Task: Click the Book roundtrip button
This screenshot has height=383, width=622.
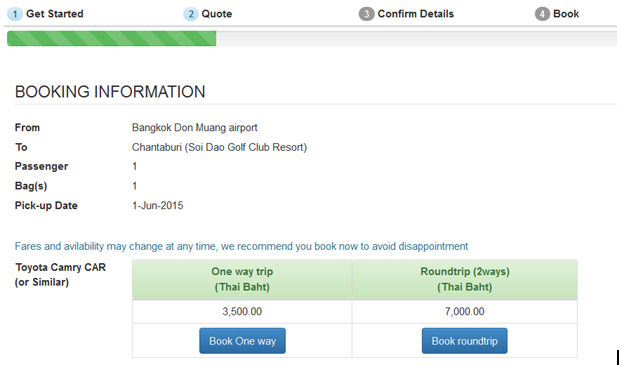Action: pos(465,341)
